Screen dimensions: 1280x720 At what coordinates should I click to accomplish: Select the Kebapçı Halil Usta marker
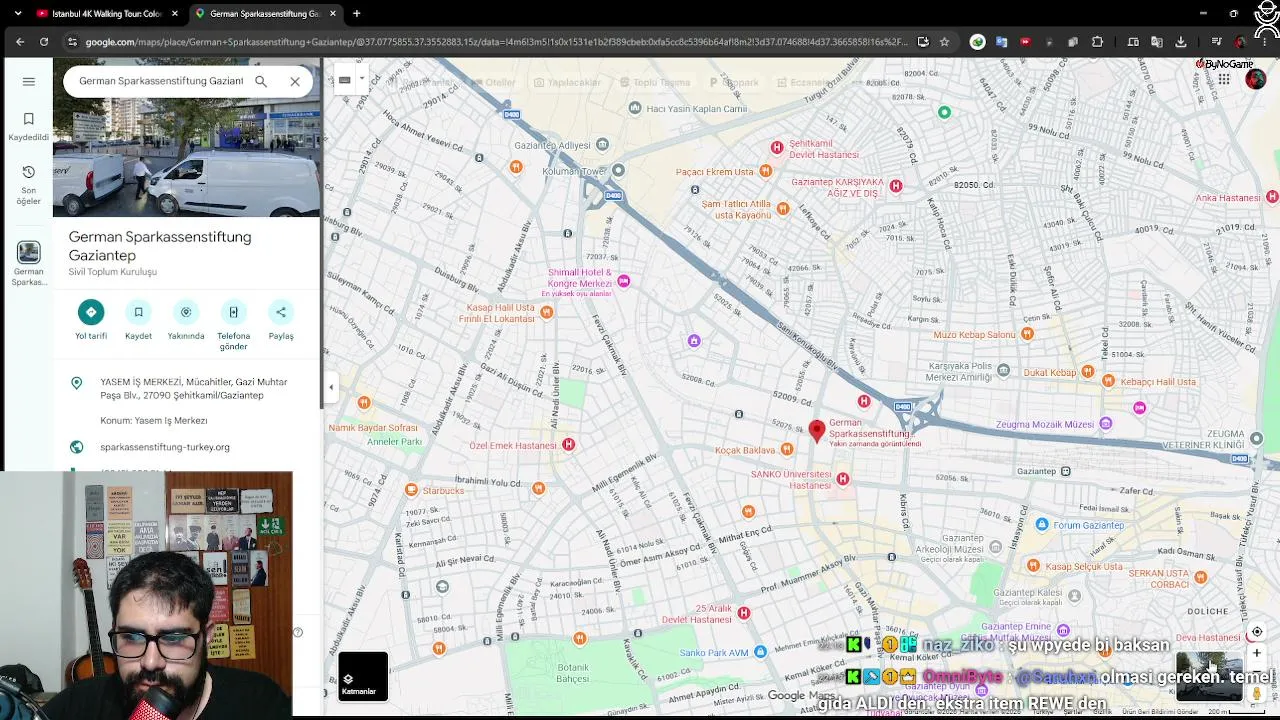1108,380
